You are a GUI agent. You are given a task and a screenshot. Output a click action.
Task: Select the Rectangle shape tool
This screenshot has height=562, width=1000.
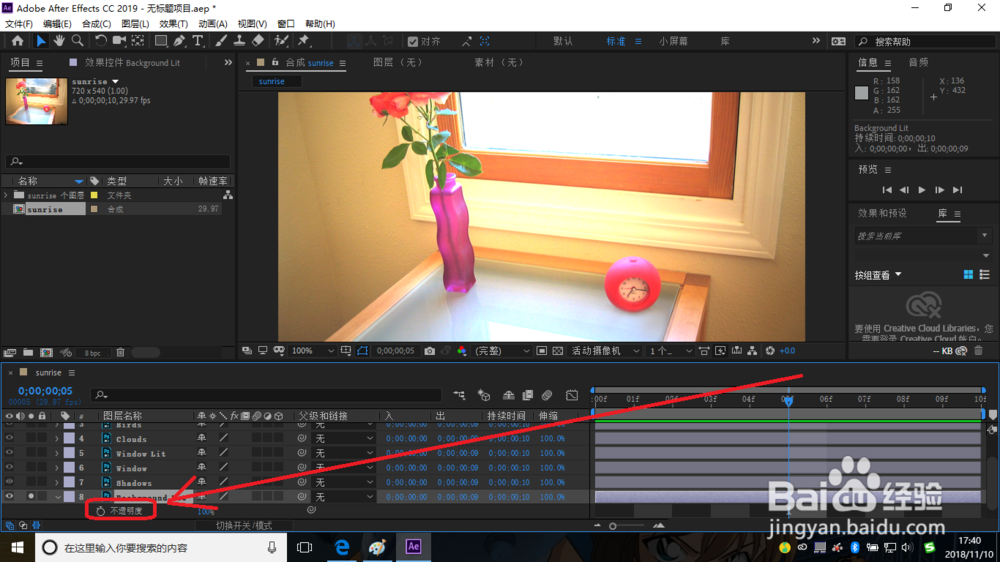161,41
